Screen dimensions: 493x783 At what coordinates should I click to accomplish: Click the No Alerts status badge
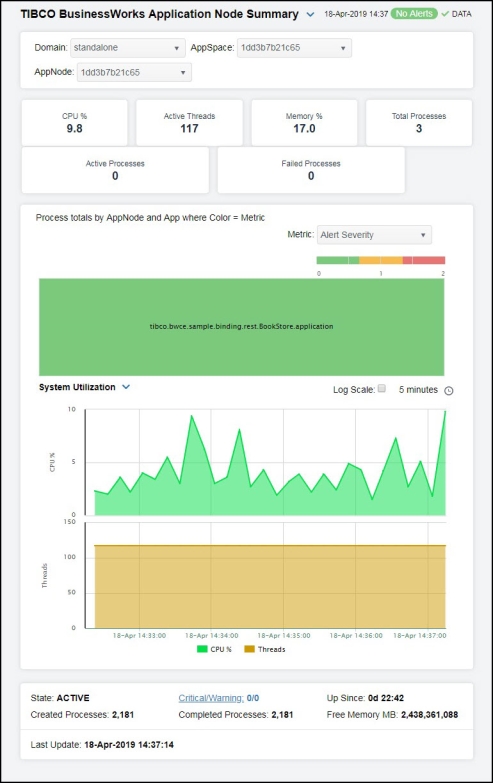click(x=414, y=13)
